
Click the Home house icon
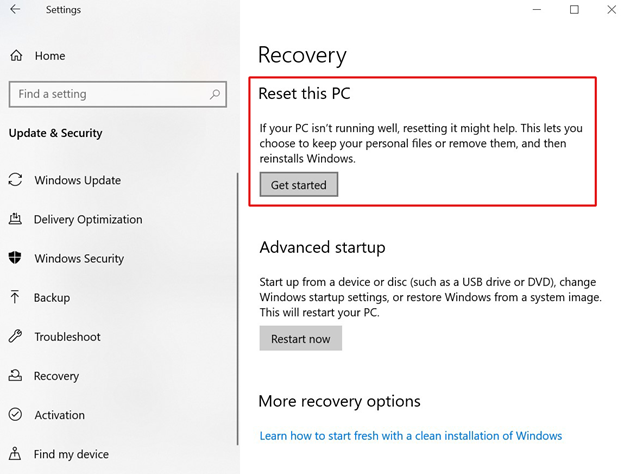pyautogui.click(x=16, y=55)
